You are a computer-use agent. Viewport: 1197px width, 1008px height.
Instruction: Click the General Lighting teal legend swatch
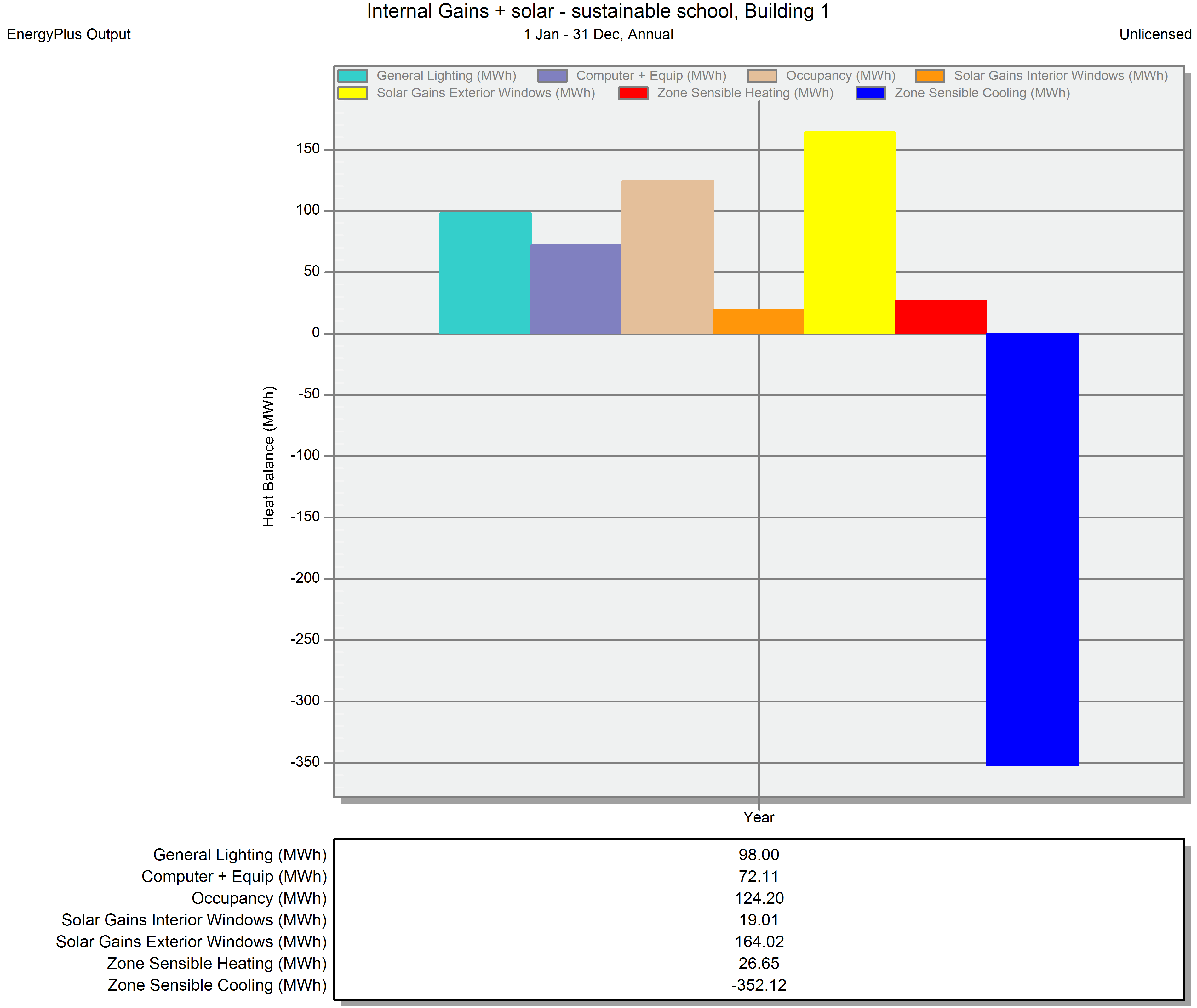(352, 75)
